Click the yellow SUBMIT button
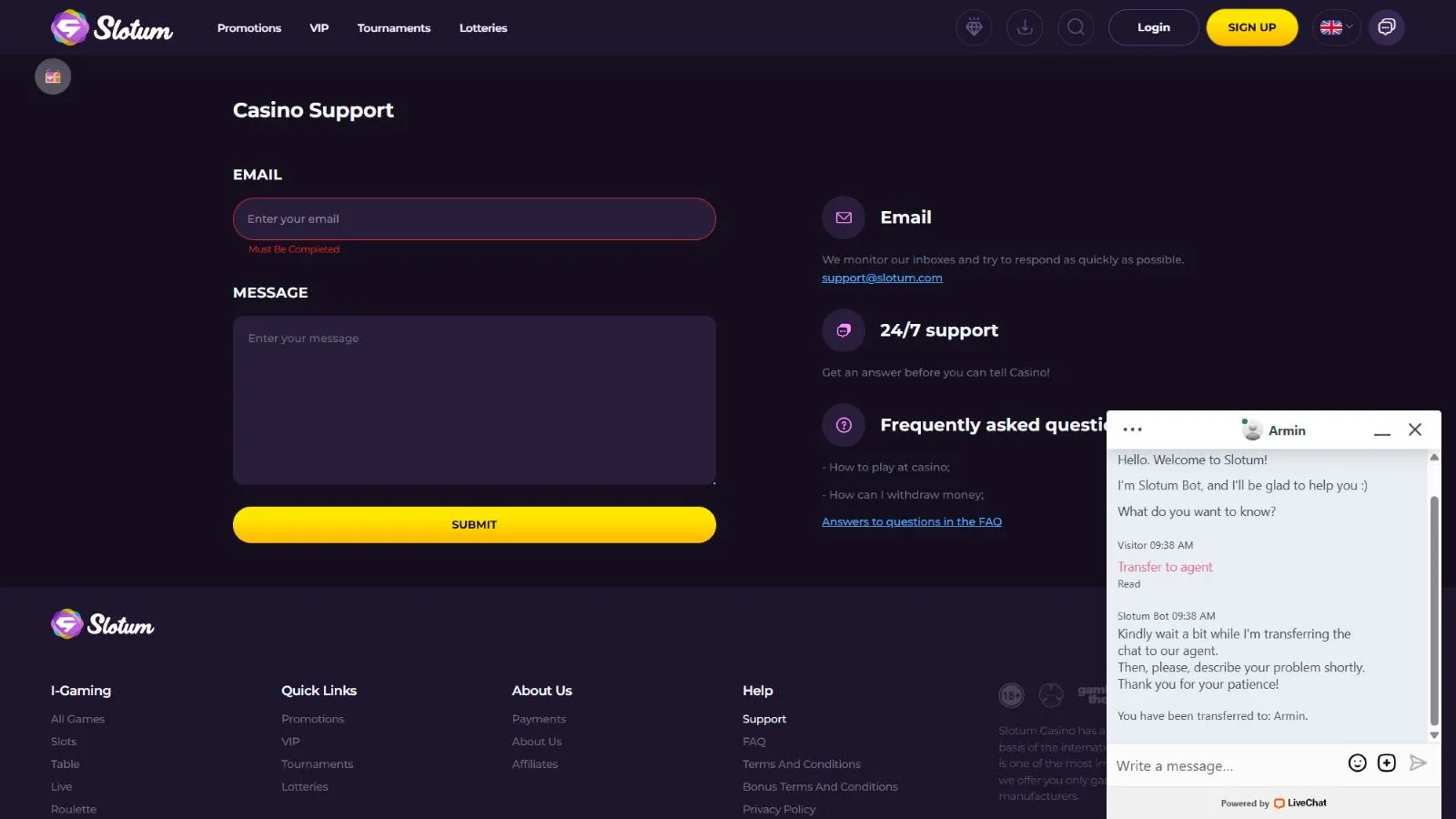The width and height of the screenshot is (1456, 819). tap(474, 525)
